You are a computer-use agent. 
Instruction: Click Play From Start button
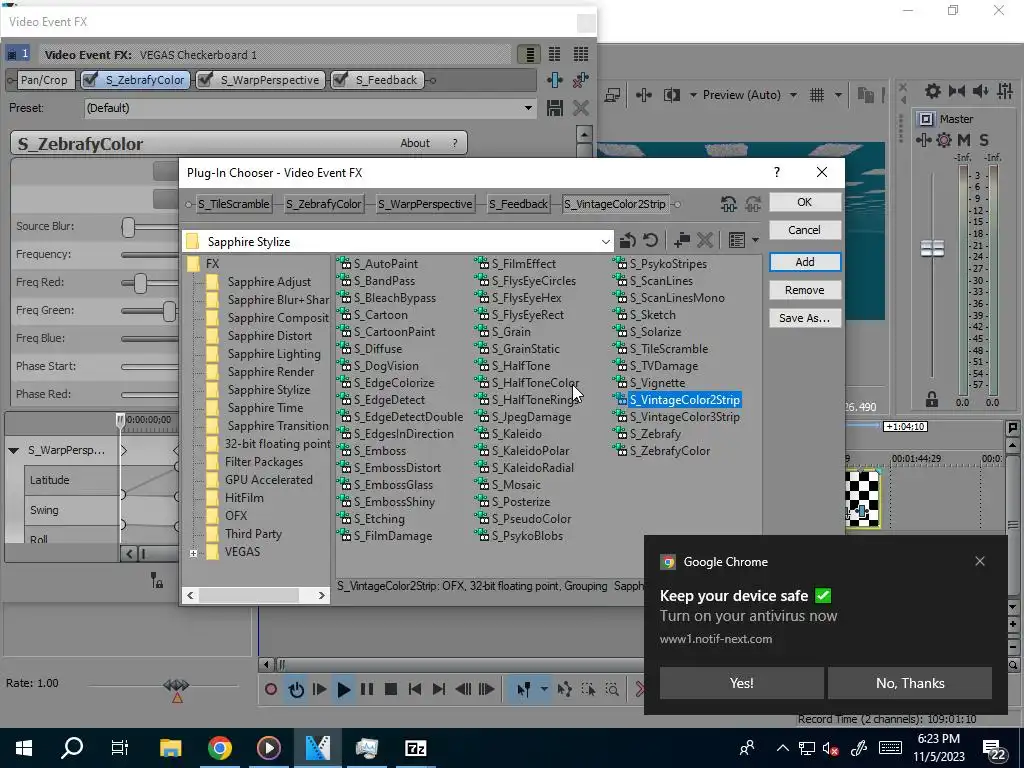[x=319, y=689]
